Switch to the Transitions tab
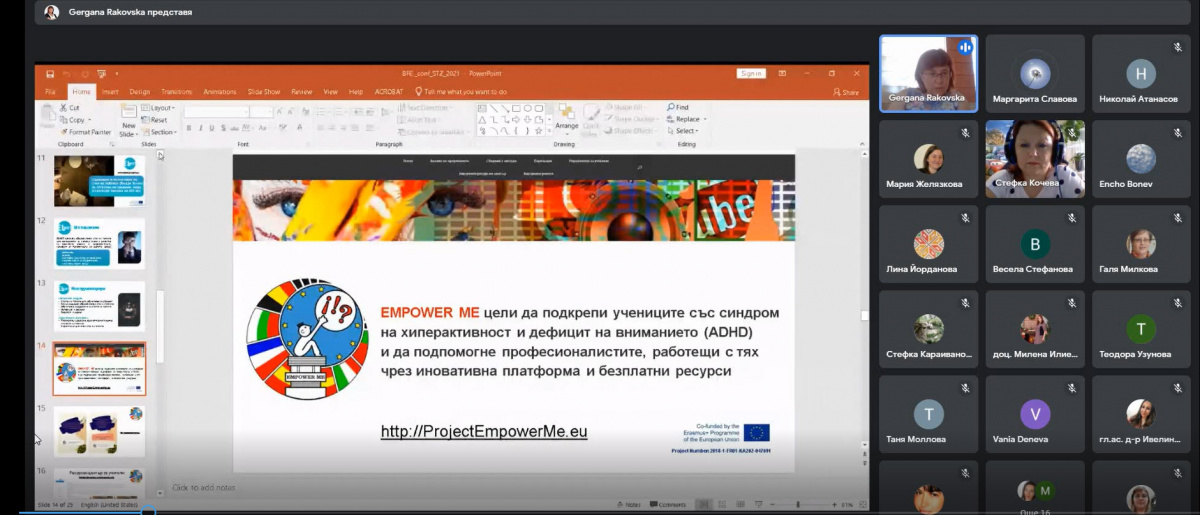1200x515 pixels. [x=176, y=92]
